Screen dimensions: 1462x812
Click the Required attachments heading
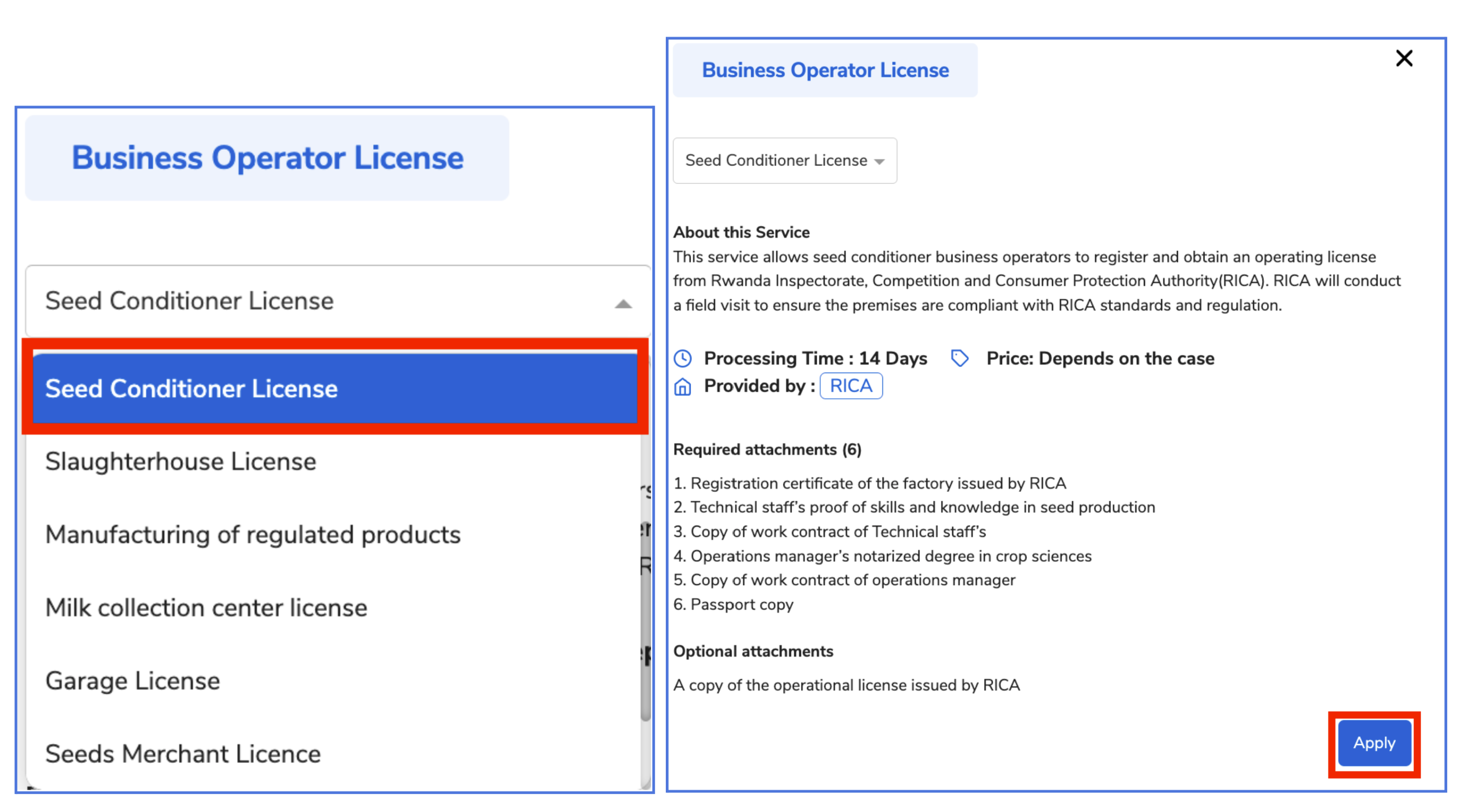click(767, 450)
